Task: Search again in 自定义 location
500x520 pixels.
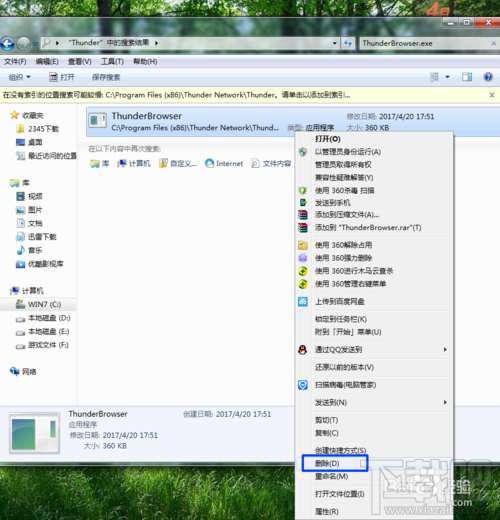Action: pyautogui.click(x=178, y=163)
